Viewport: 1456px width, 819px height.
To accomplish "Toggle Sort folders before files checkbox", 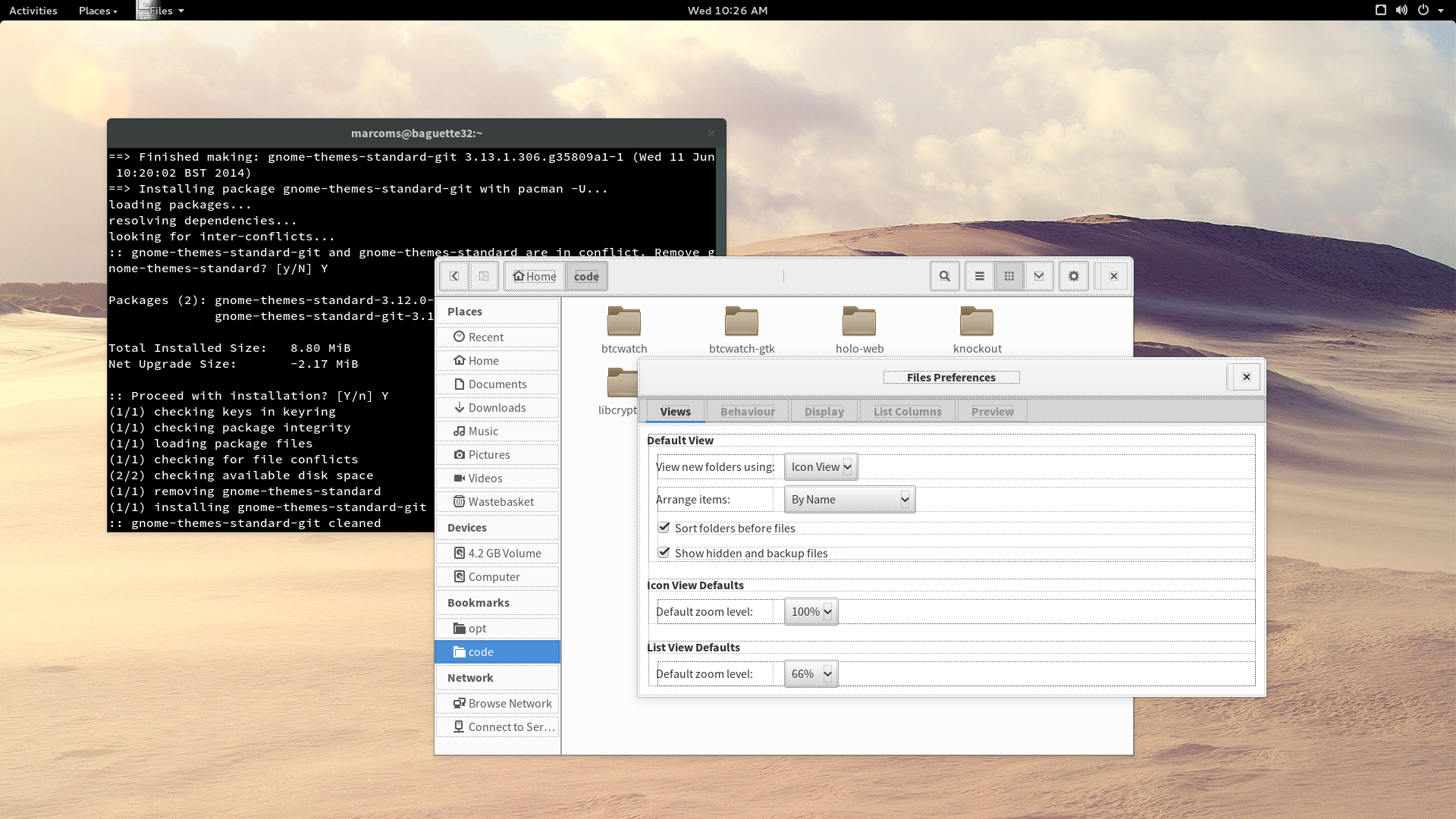I will pyautogui.click(x=664, y=527).
